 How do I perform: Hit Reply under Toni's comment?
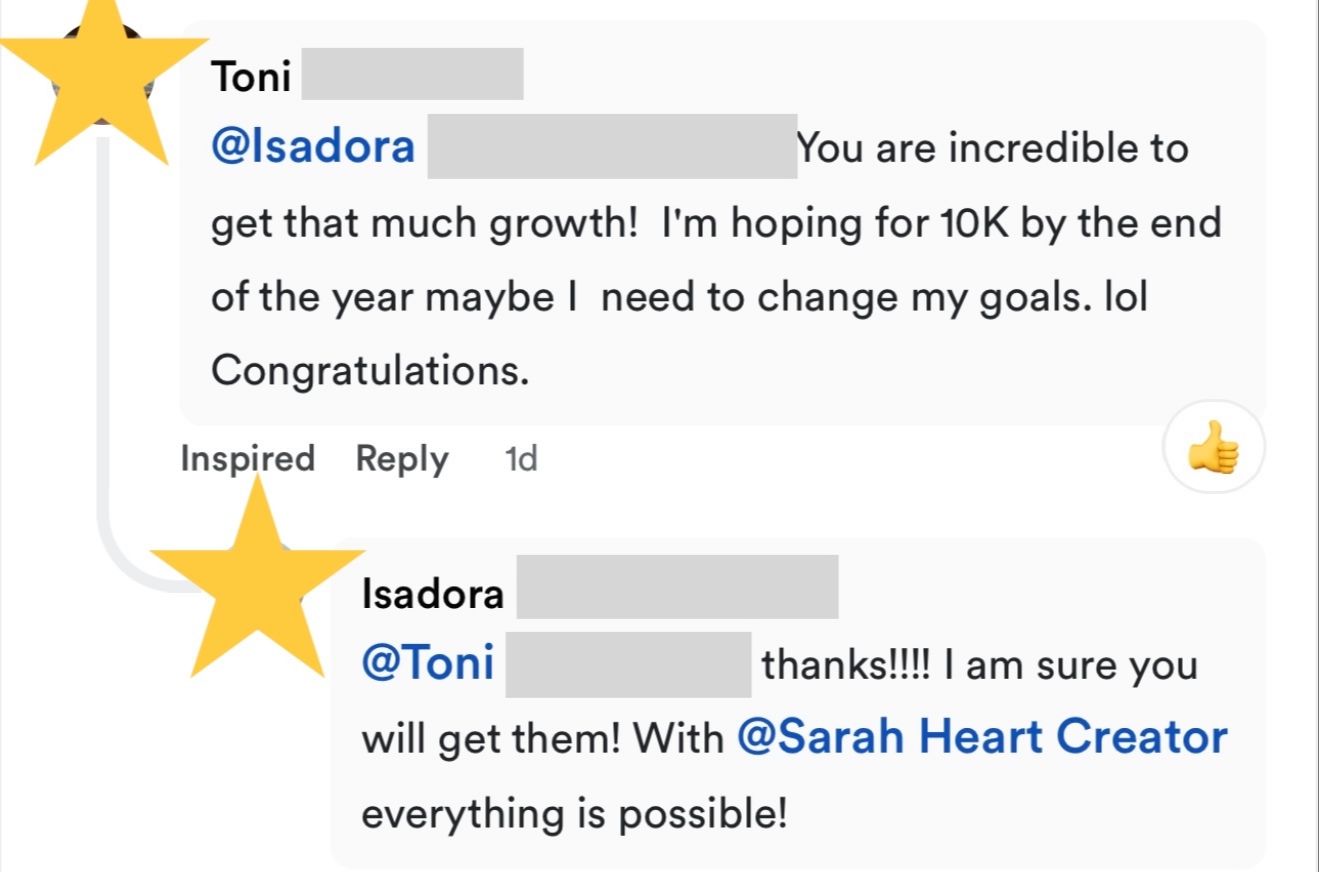(401, 459)
